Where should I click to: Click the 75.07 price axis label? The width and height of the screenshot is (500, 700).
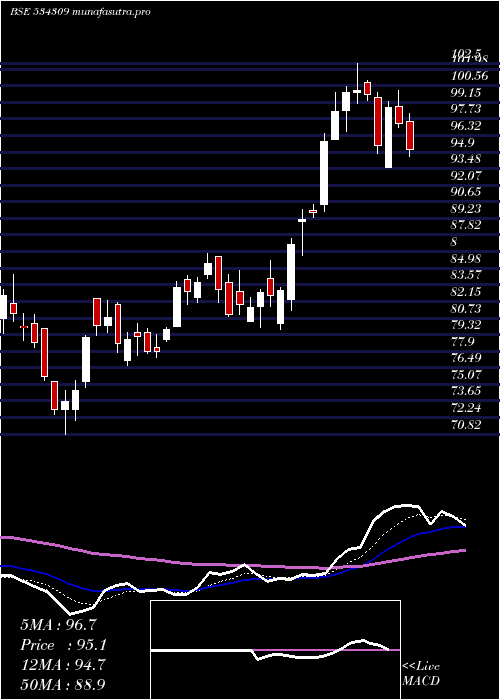466,375
